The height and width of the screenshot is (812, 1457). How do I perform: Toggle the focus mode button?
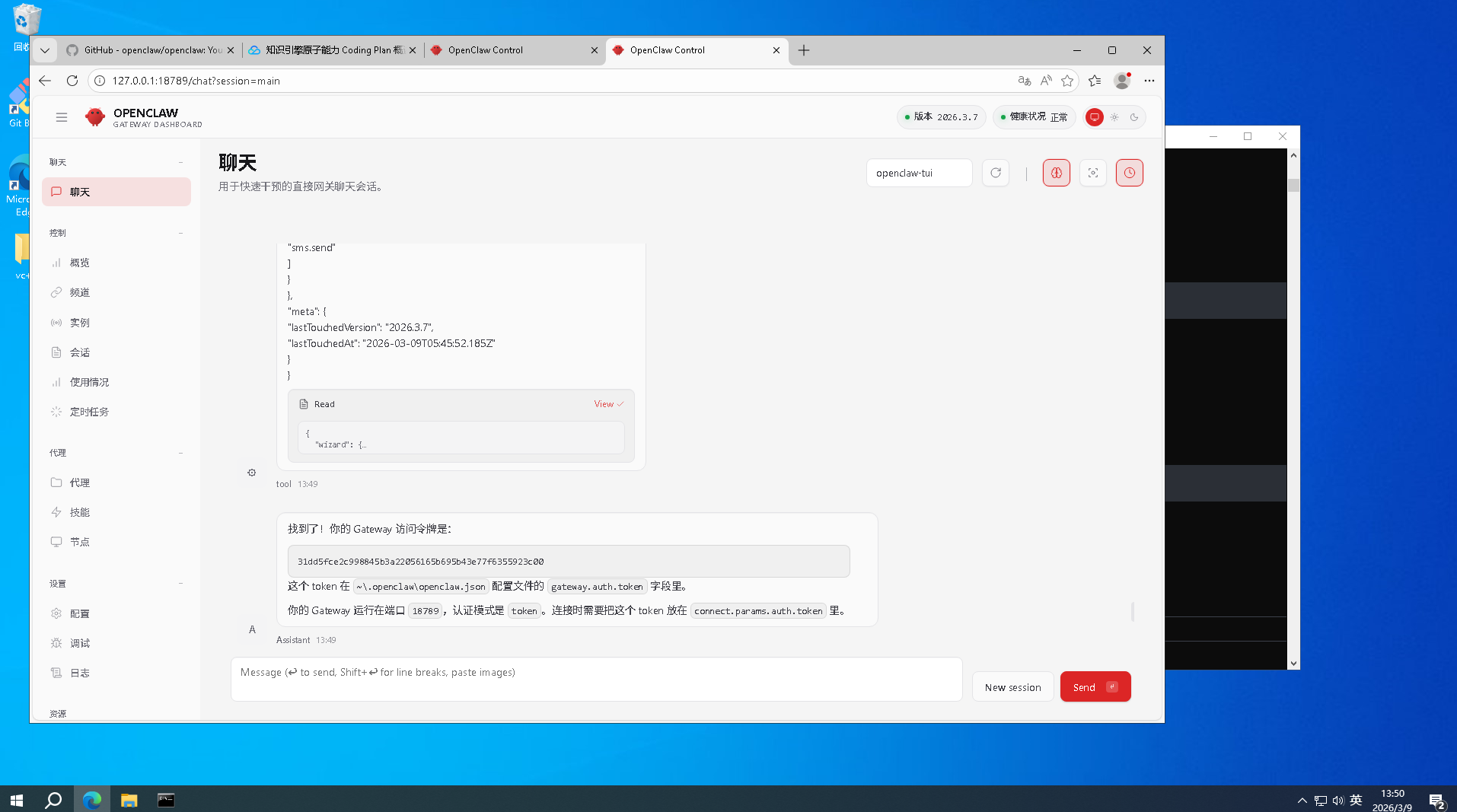(x=1092, y=173)
